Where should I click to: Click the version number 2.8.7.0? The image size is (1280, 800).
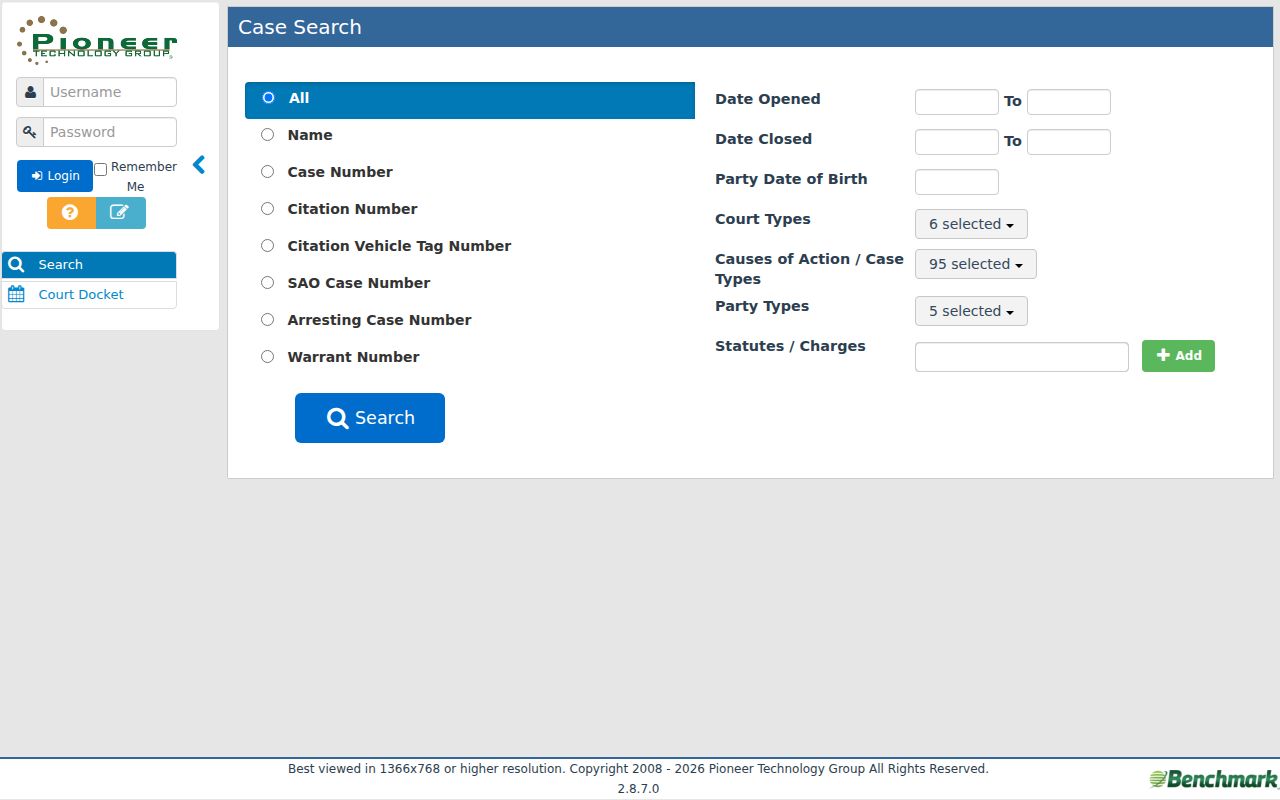coord(638,789)
